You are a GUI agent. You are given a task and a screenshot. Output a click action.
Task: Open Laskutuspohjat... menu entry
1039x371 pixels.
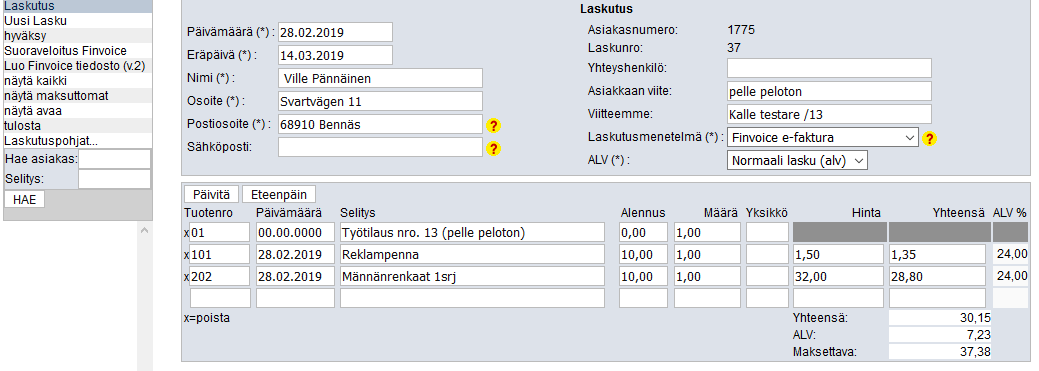pos(52,140)
